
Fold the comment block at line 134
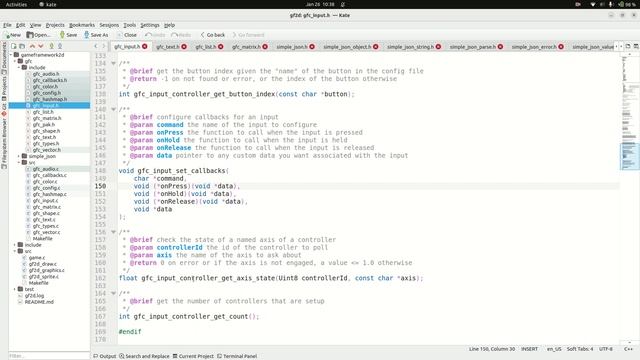coord(113,63)
